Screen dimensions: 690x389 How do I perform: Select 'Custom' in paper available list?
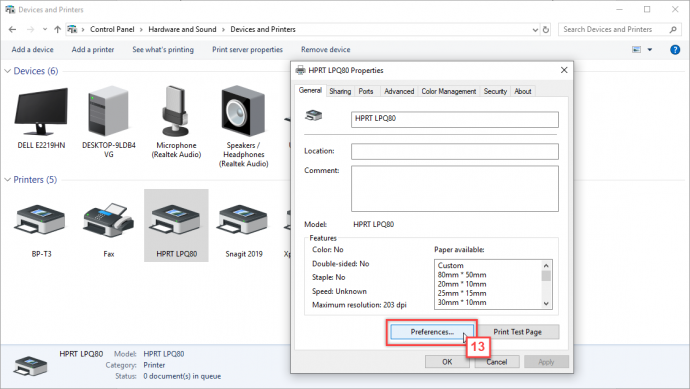click(451, 265)
